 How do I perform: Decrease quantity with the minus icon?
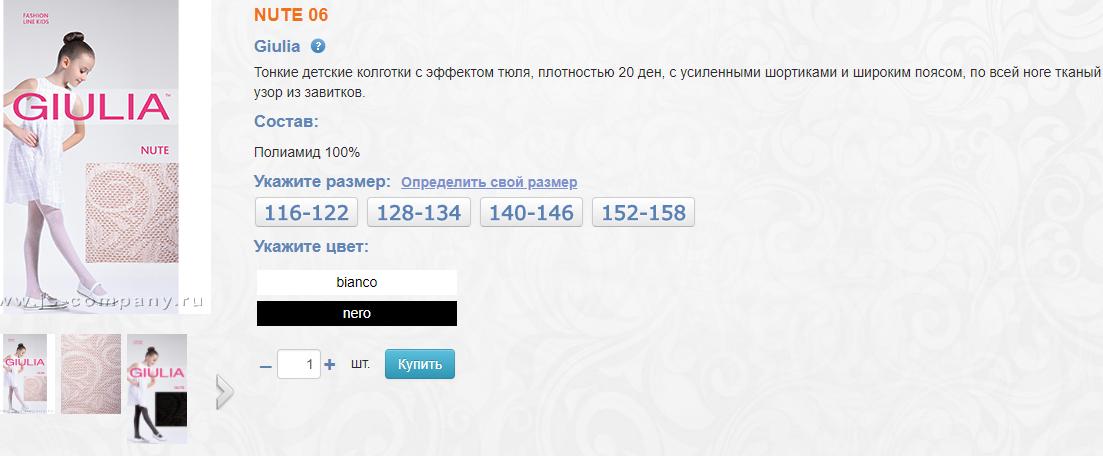(265, 366)
